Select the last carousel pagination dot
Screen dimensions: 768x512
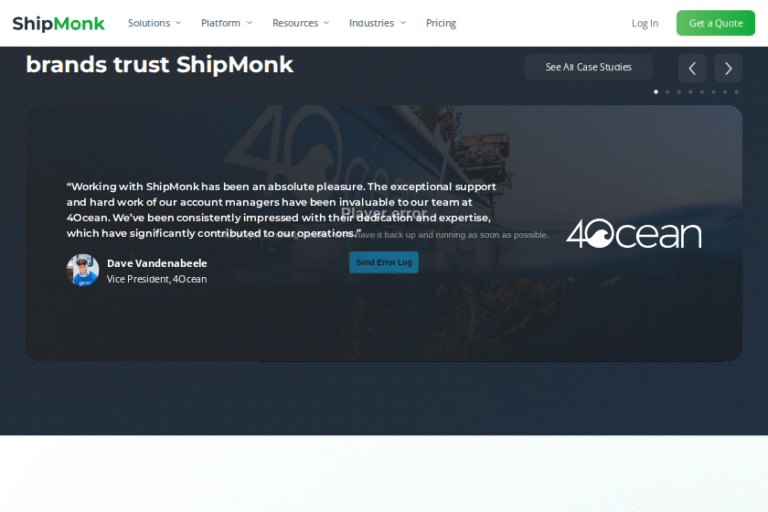point(736,92)
